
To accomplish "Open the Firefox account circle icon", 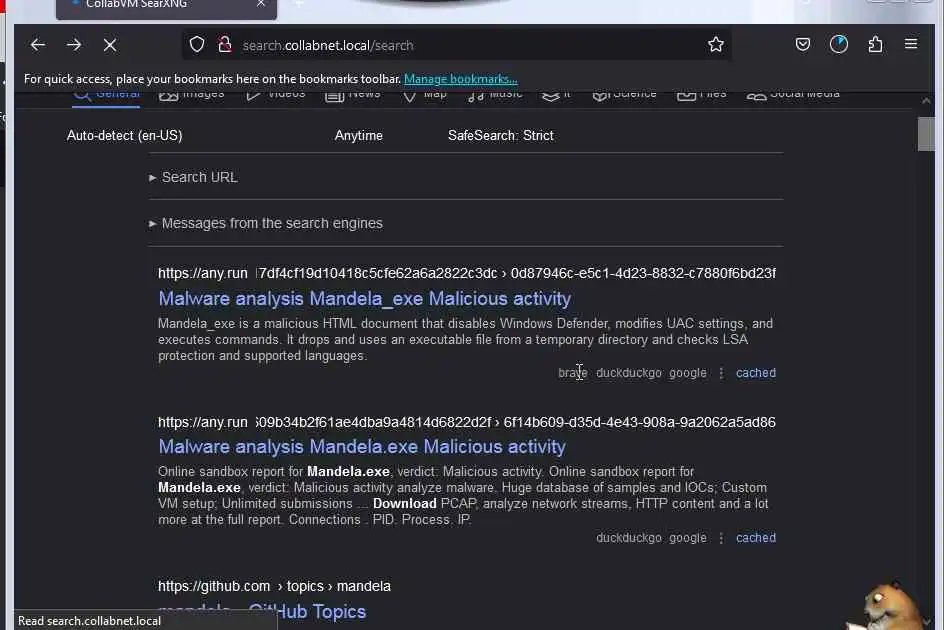I will (x=839, y=45).
